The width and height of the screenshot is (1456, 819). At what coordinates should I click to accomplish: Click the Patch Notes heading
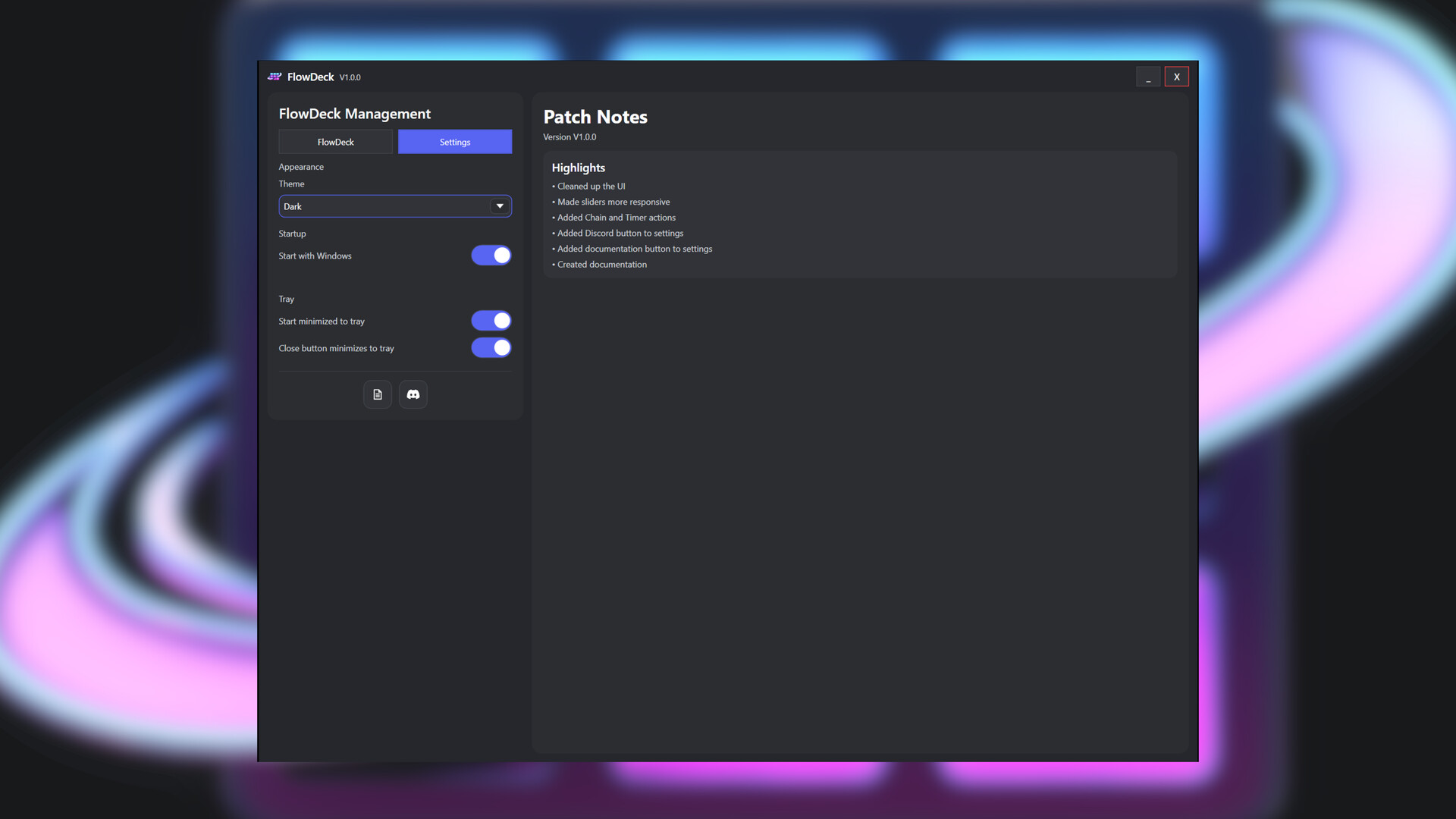coord(595,117)
